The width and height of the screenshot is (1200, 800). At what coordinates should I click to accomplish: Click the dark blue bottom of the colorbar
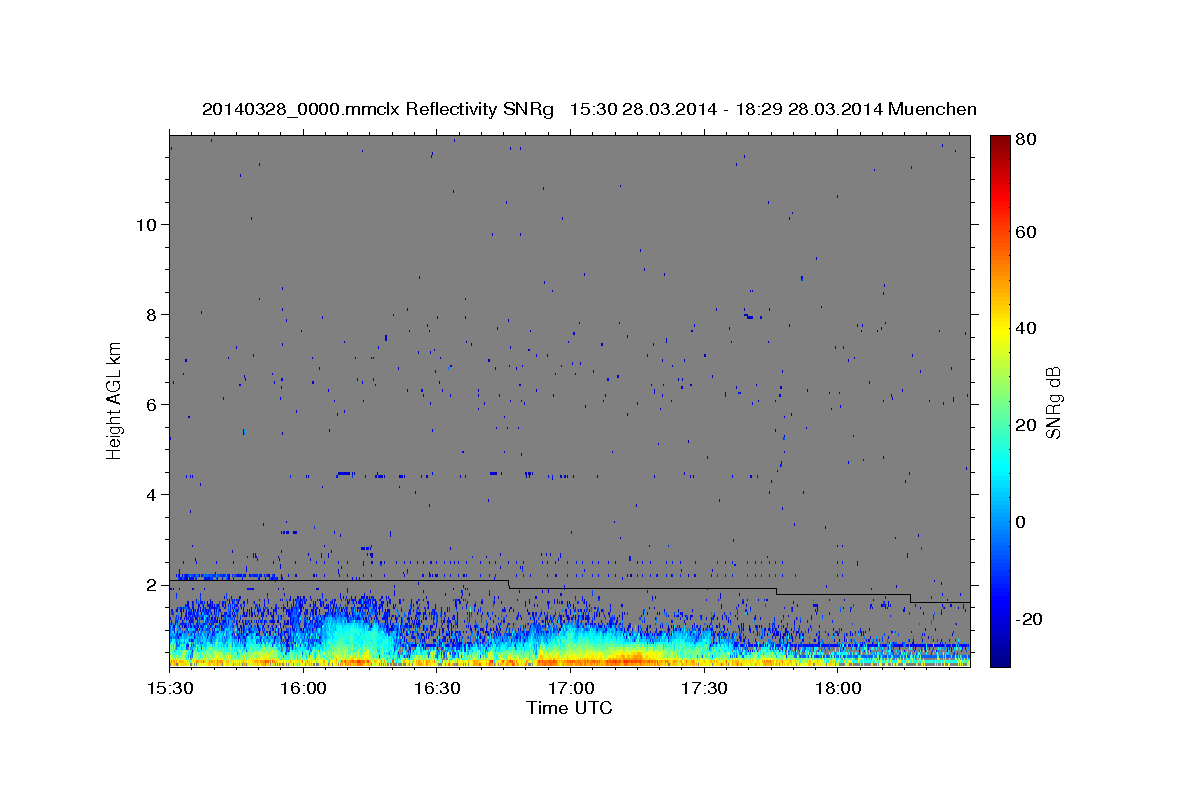(999, 658)
